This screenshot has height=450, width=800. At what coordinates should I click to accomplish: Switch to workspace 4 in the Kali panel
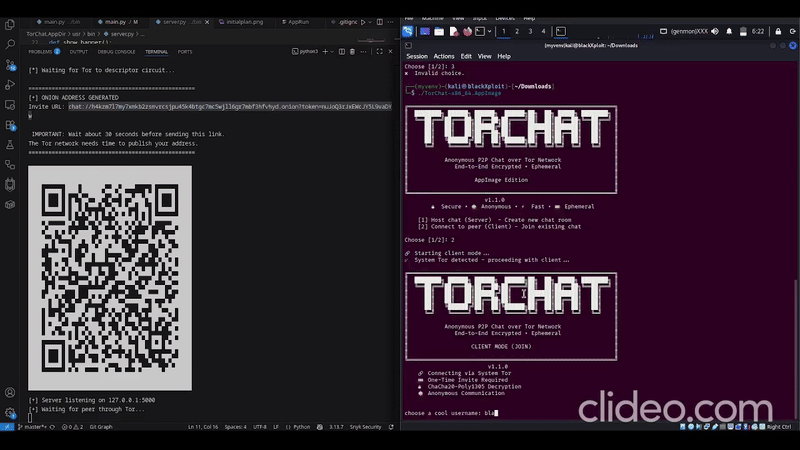(543, 32)
